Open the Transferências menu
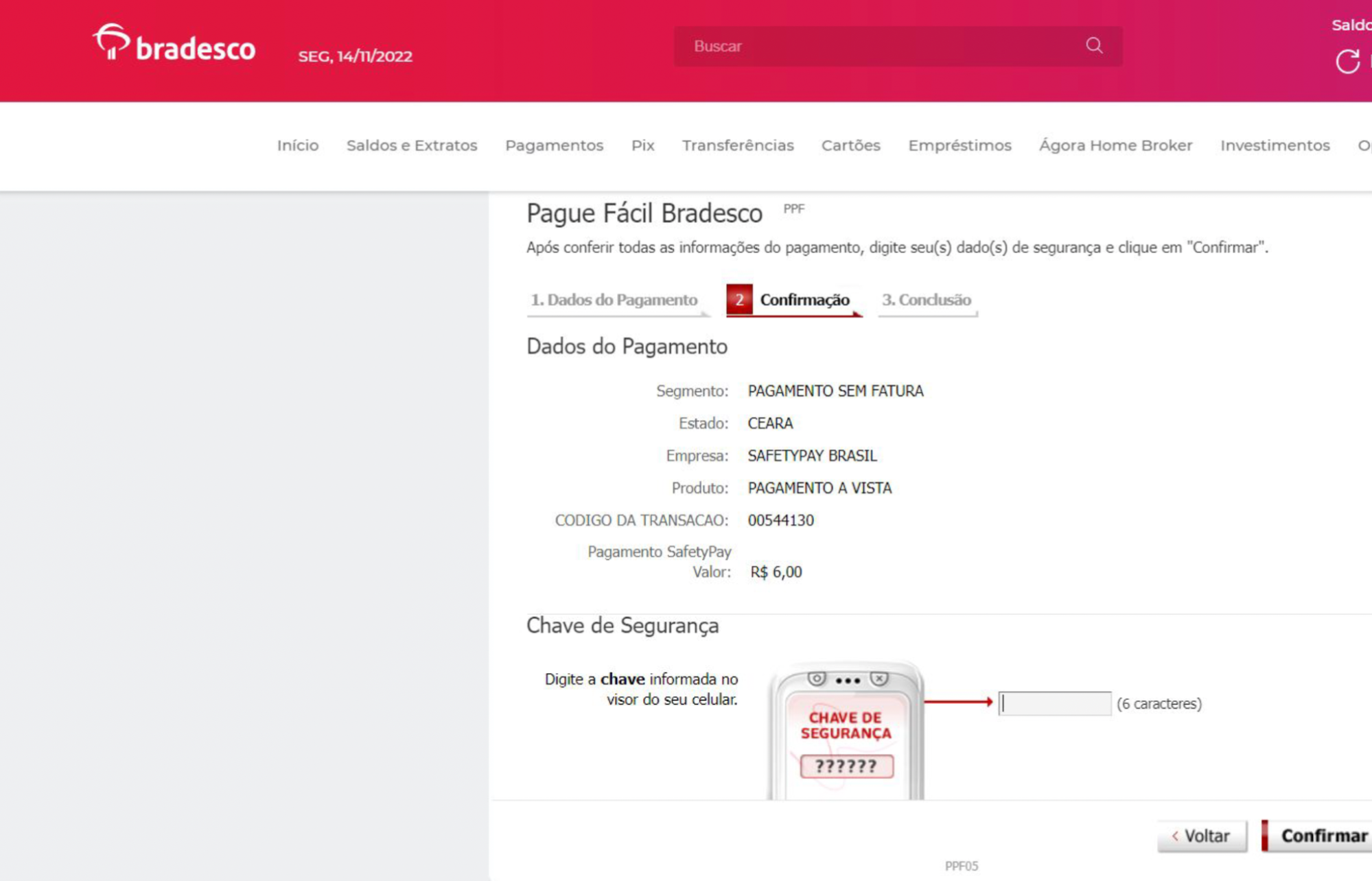The height and width of the screenshot is (881, 1372). point(738,145)
